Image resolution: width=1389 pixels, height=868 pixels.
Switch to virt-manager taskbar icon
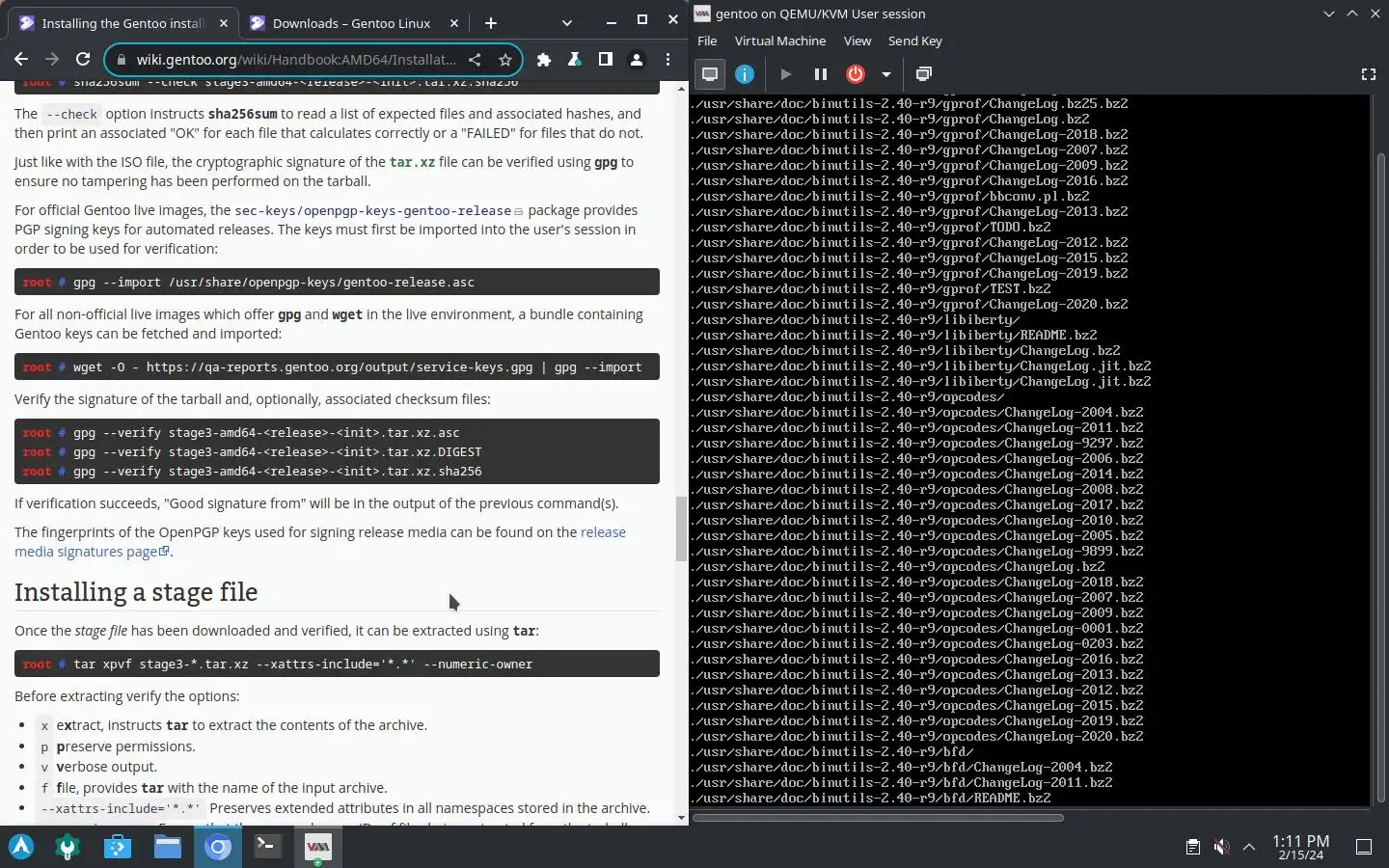click(317, 847)
